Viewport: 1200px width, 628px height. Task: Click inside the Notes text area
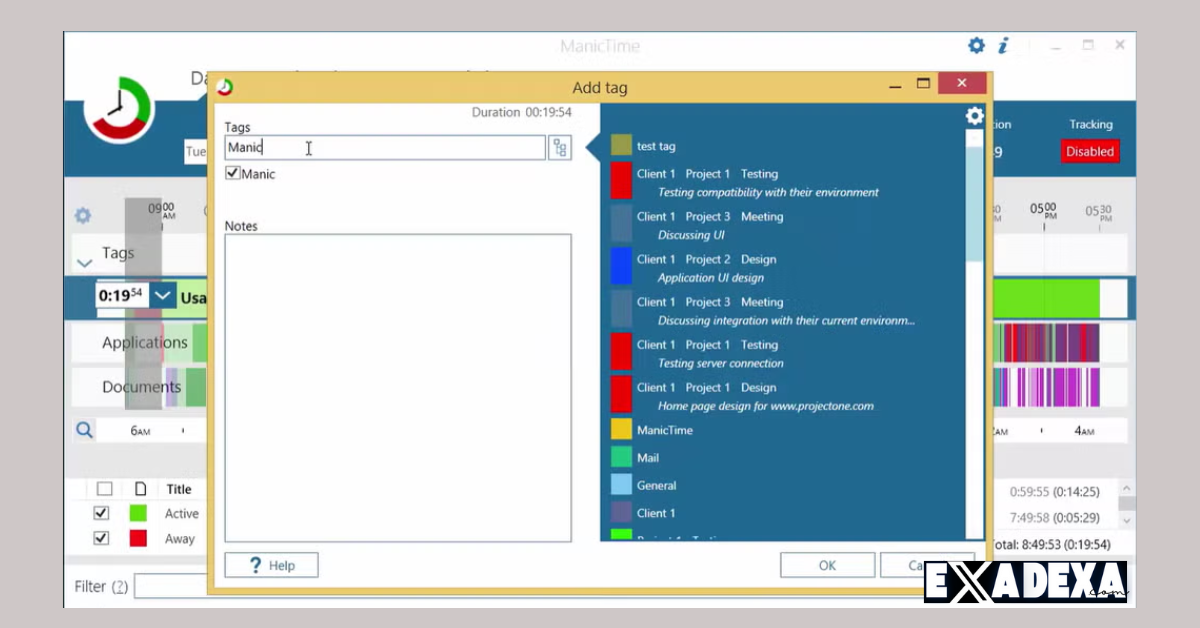click(x=397, y=385)
